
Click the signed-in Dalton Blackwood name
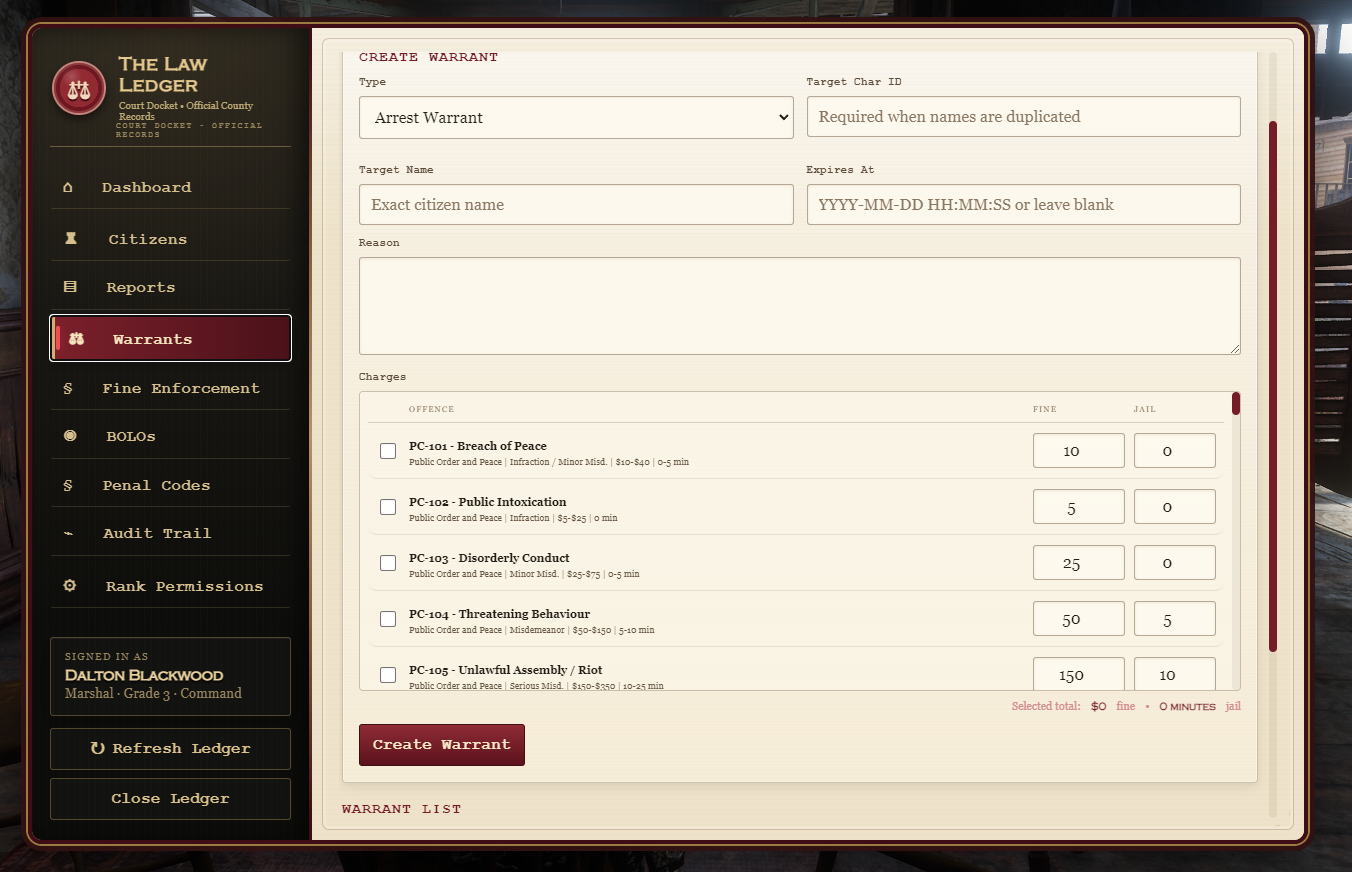(144, 675)
